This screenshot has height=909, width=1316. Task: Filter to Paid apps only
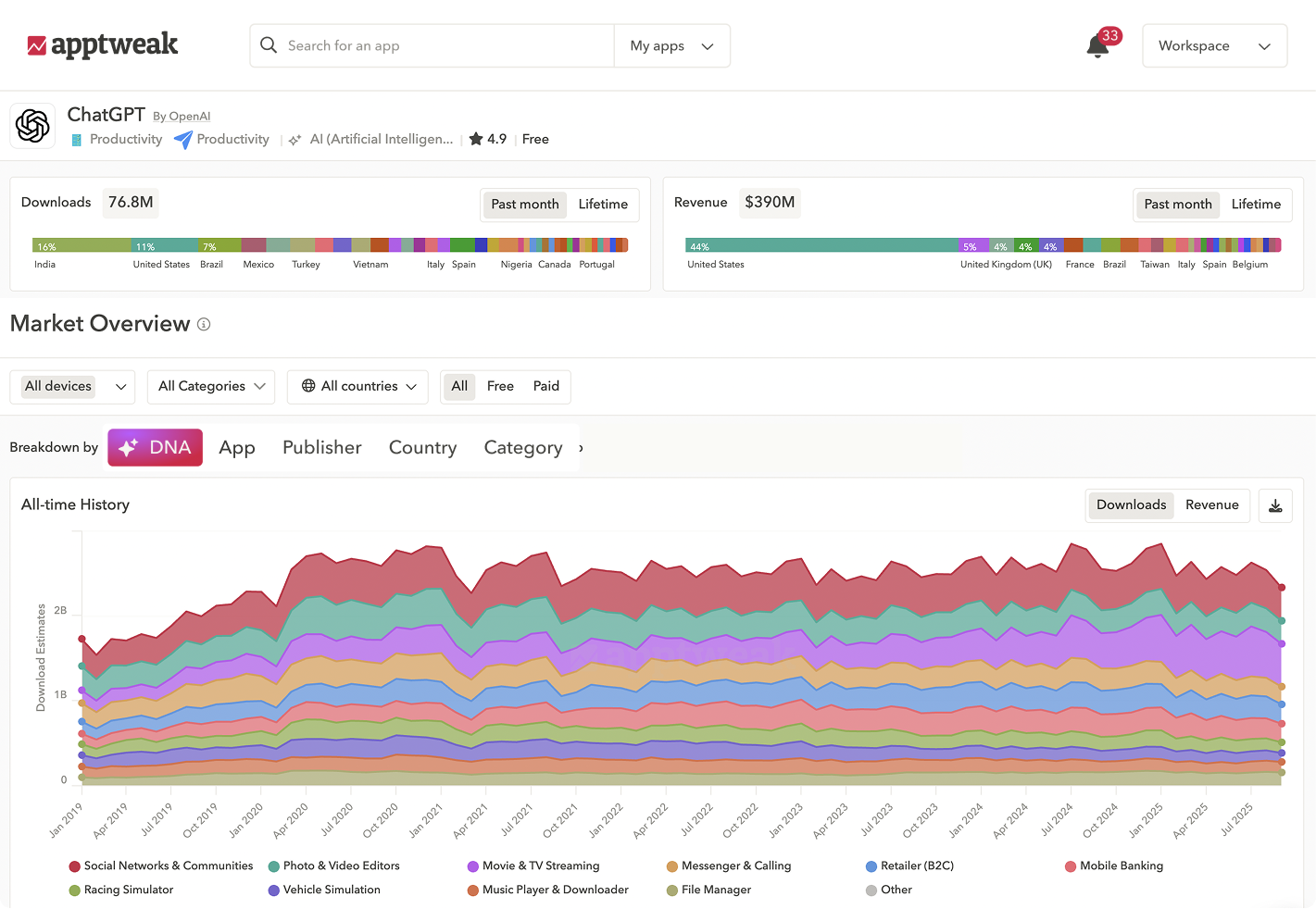546,386
